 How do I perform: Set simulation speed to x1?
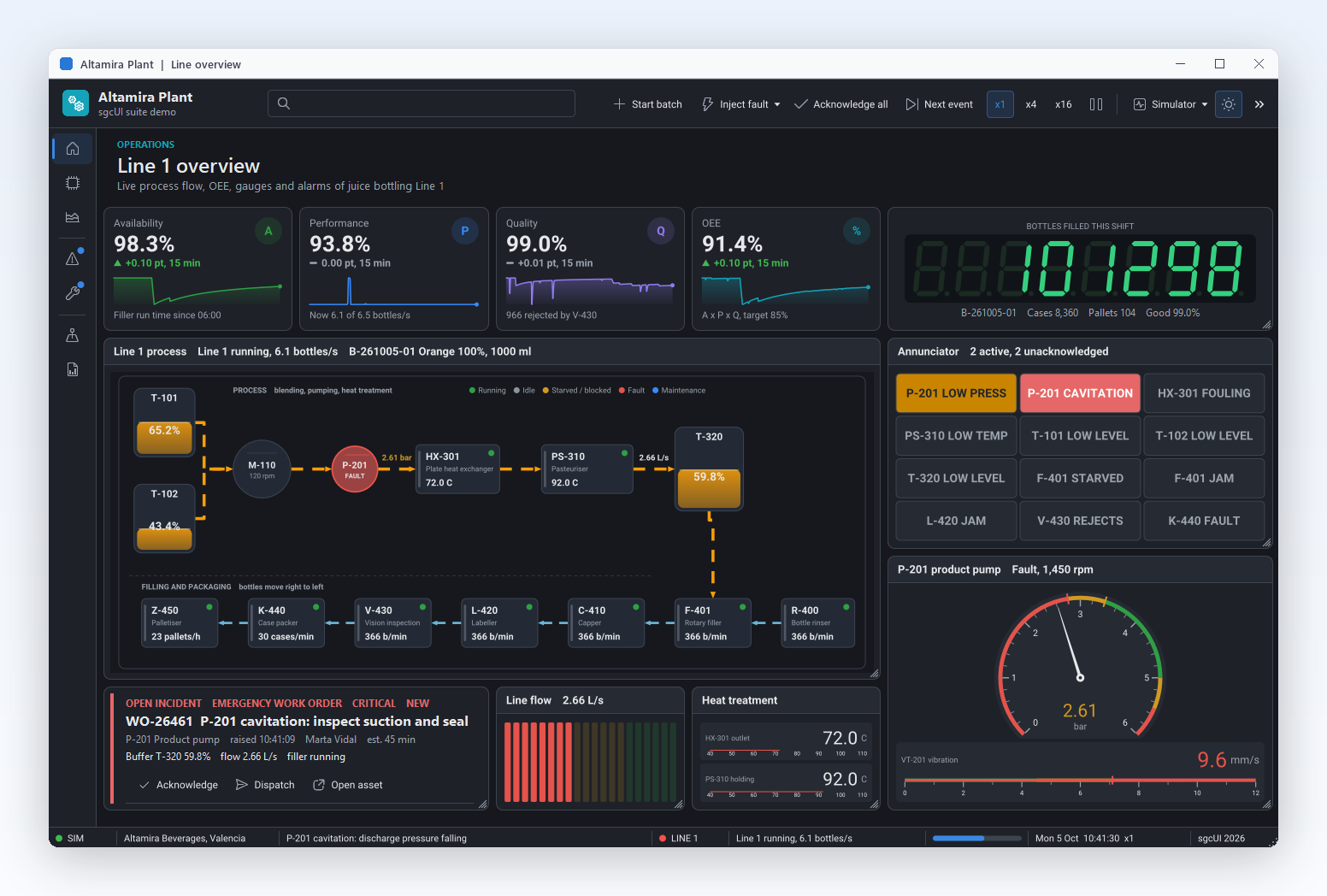tap(1000, 104)
